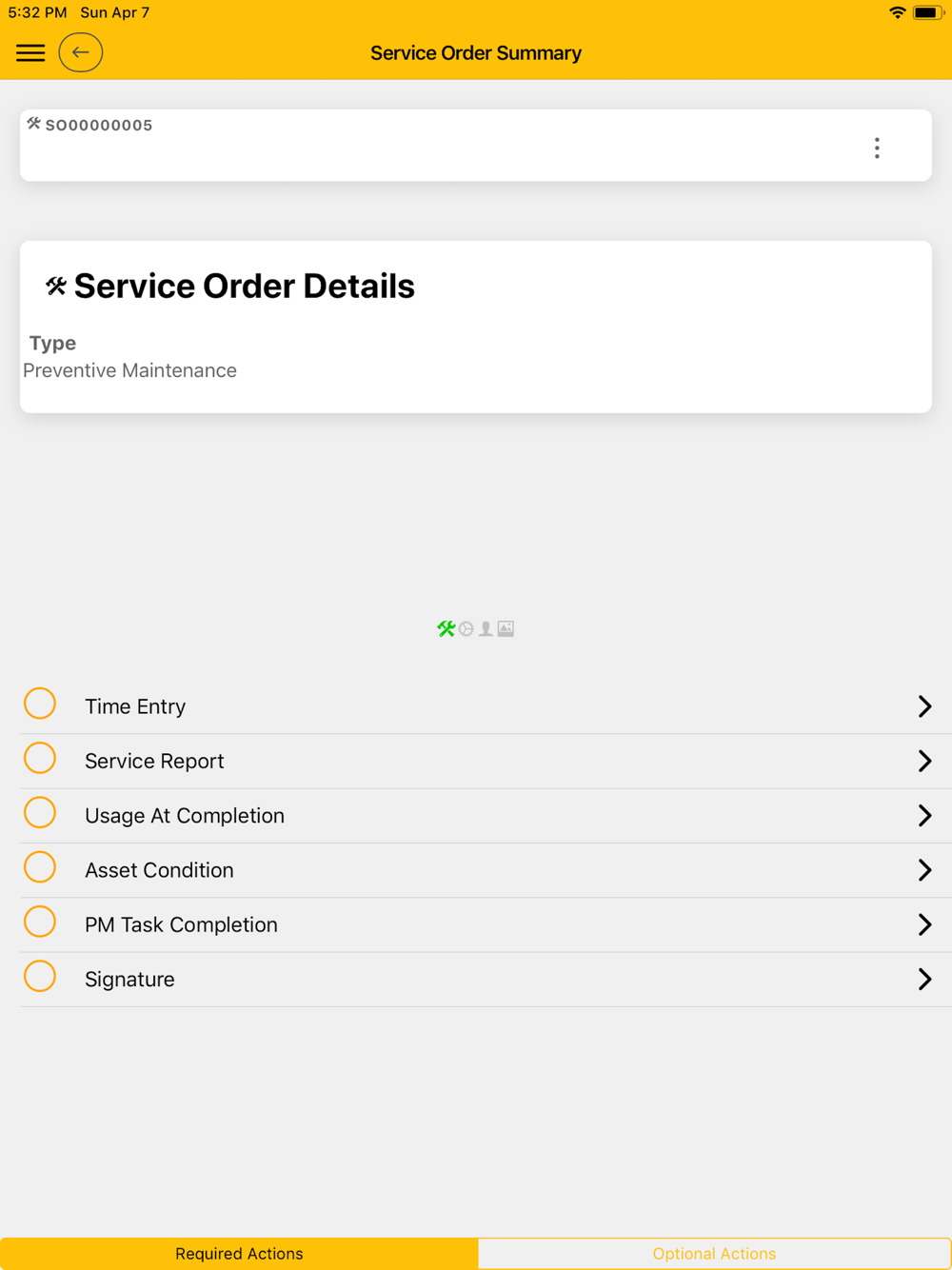Screen dimensions: 952x1270
Task: Mark the Signature circle
Action: click(40, 977)
